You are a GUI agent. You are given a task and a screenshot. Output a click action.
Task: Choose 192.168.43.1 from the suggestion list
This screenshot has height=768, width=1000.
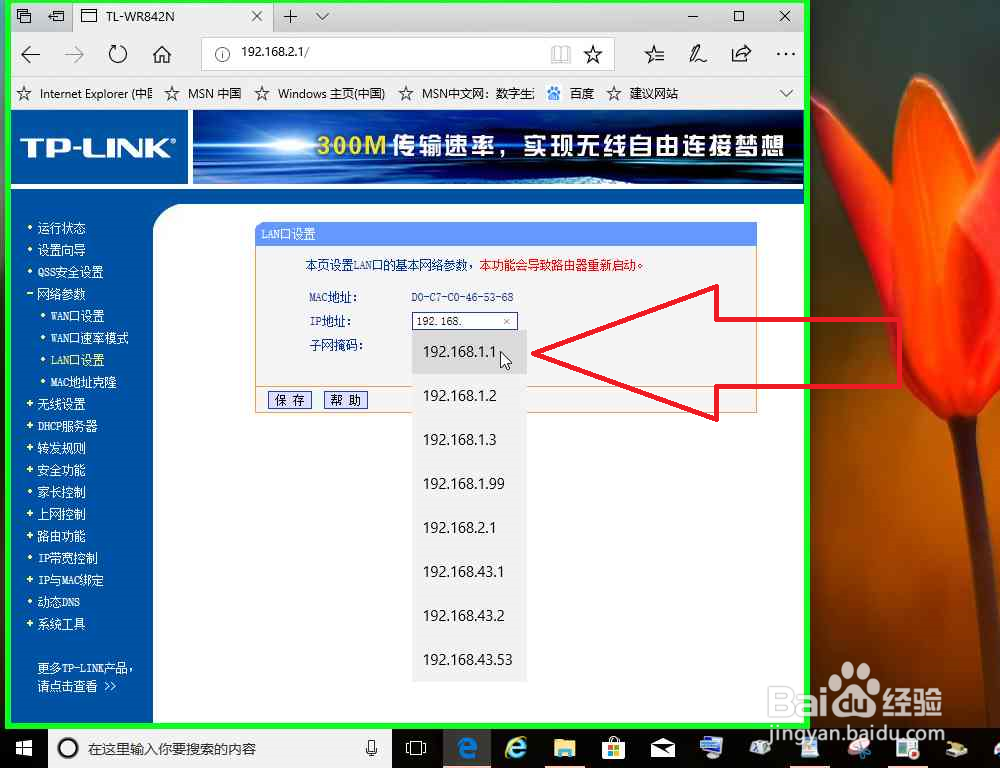coord(469,572)
